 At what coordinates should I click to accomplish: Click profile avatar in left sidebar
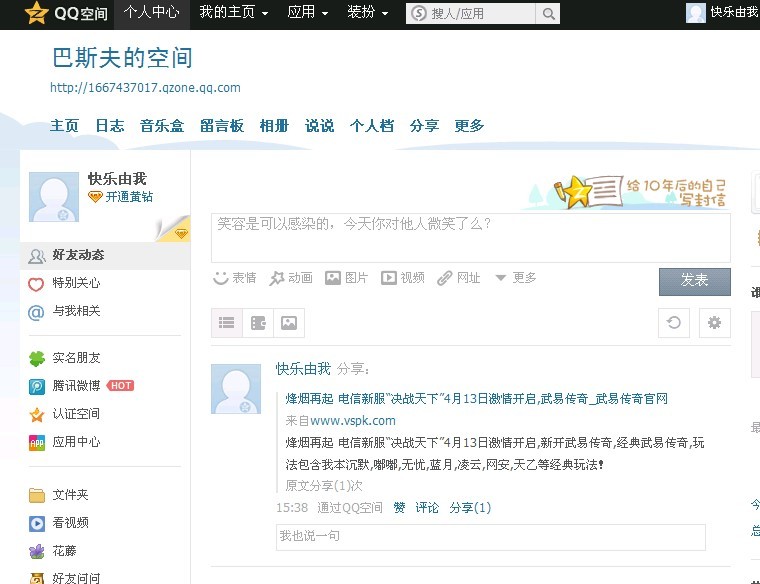coord(54,197)
